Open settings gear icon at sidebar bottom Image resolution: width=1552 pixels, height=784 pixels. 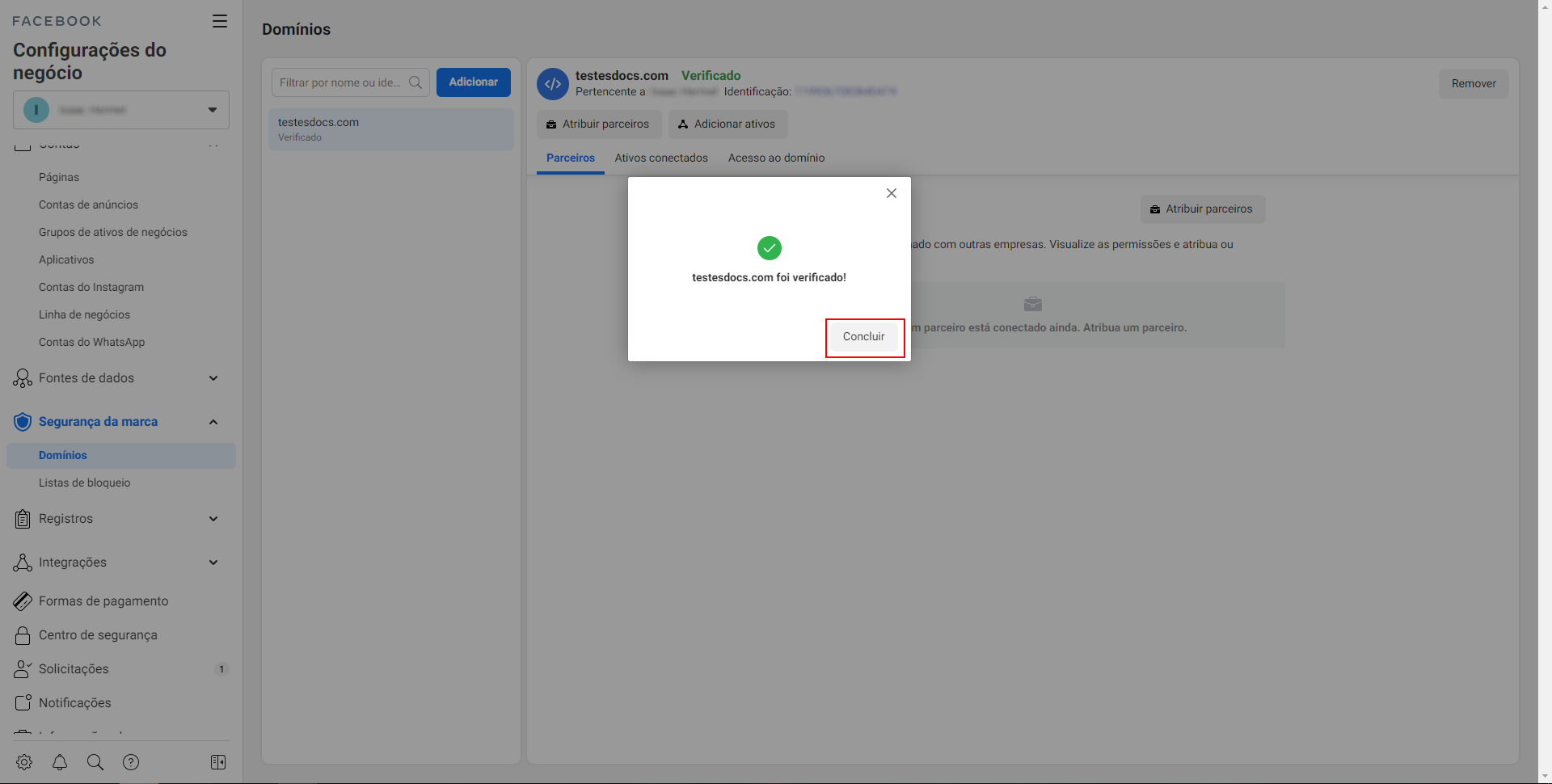pyautogui.click(x=24, y=762)
